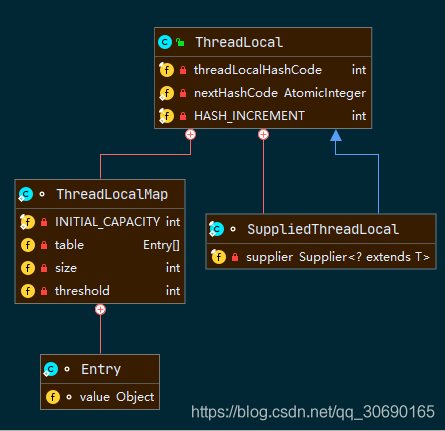Select the table field name
This screenshot has width=445, height=431.
69,245
